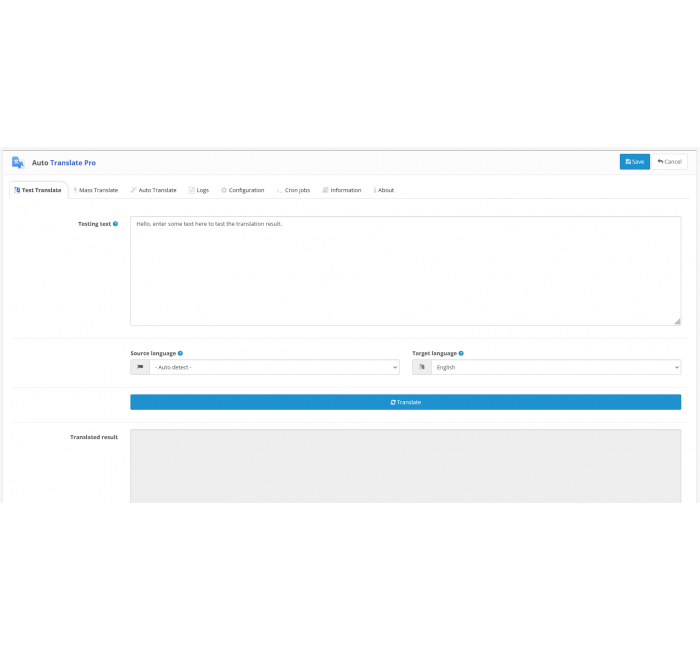Click the Testing text help icon
The width and height of the screenshot is (700, 650).
pyautogui.click(x=115, y=224)
